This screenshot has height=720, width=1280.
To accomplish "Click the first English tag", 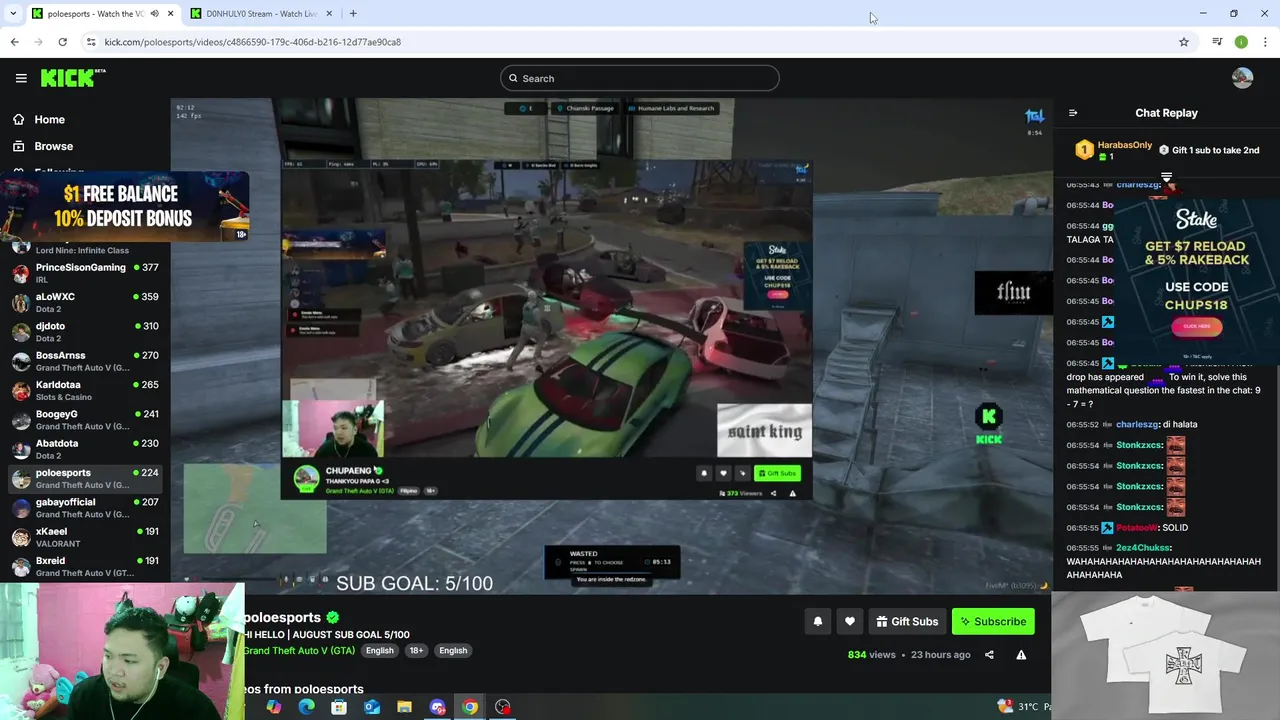I will [x=380, y=650].
